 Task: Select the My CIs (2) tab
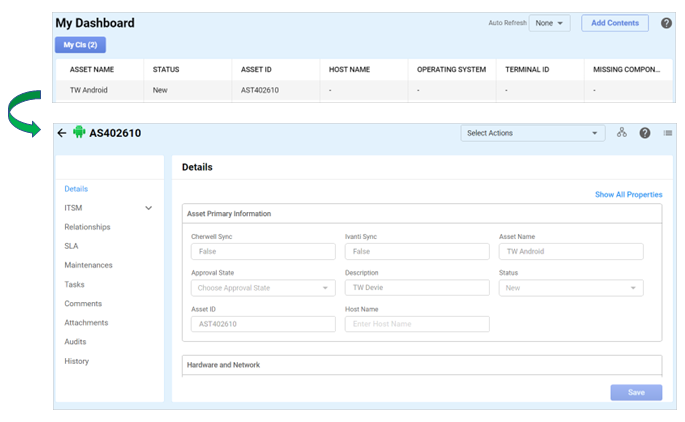tap(80, 45)
